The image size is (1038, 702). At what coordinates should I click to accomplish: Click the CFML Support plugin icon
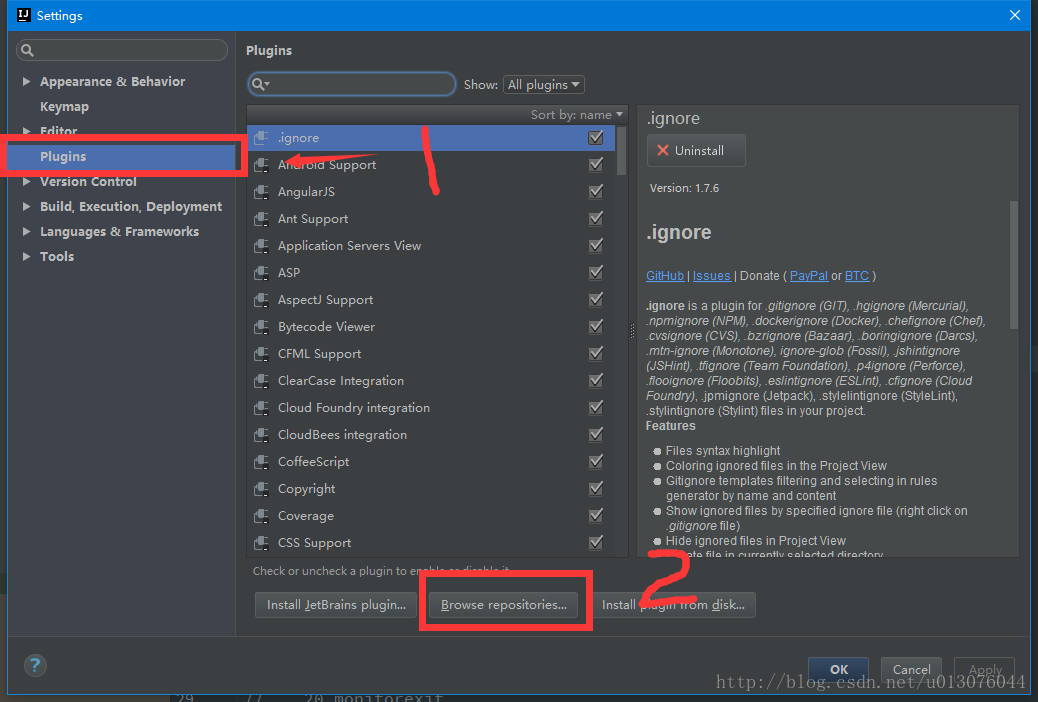pos(261,354)
